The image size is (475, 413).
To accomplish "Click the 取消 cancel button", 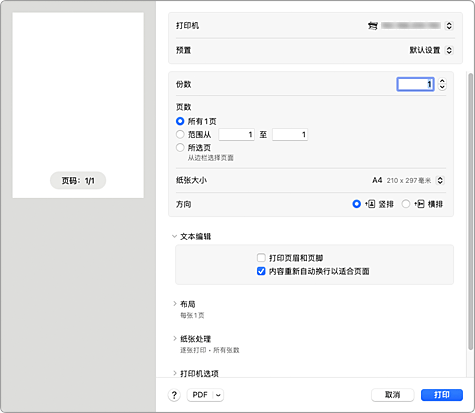I will point(393,395).
